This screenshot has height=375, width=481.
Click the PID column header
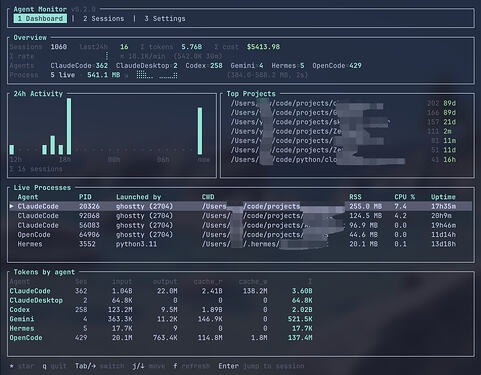tap(85, 197)
